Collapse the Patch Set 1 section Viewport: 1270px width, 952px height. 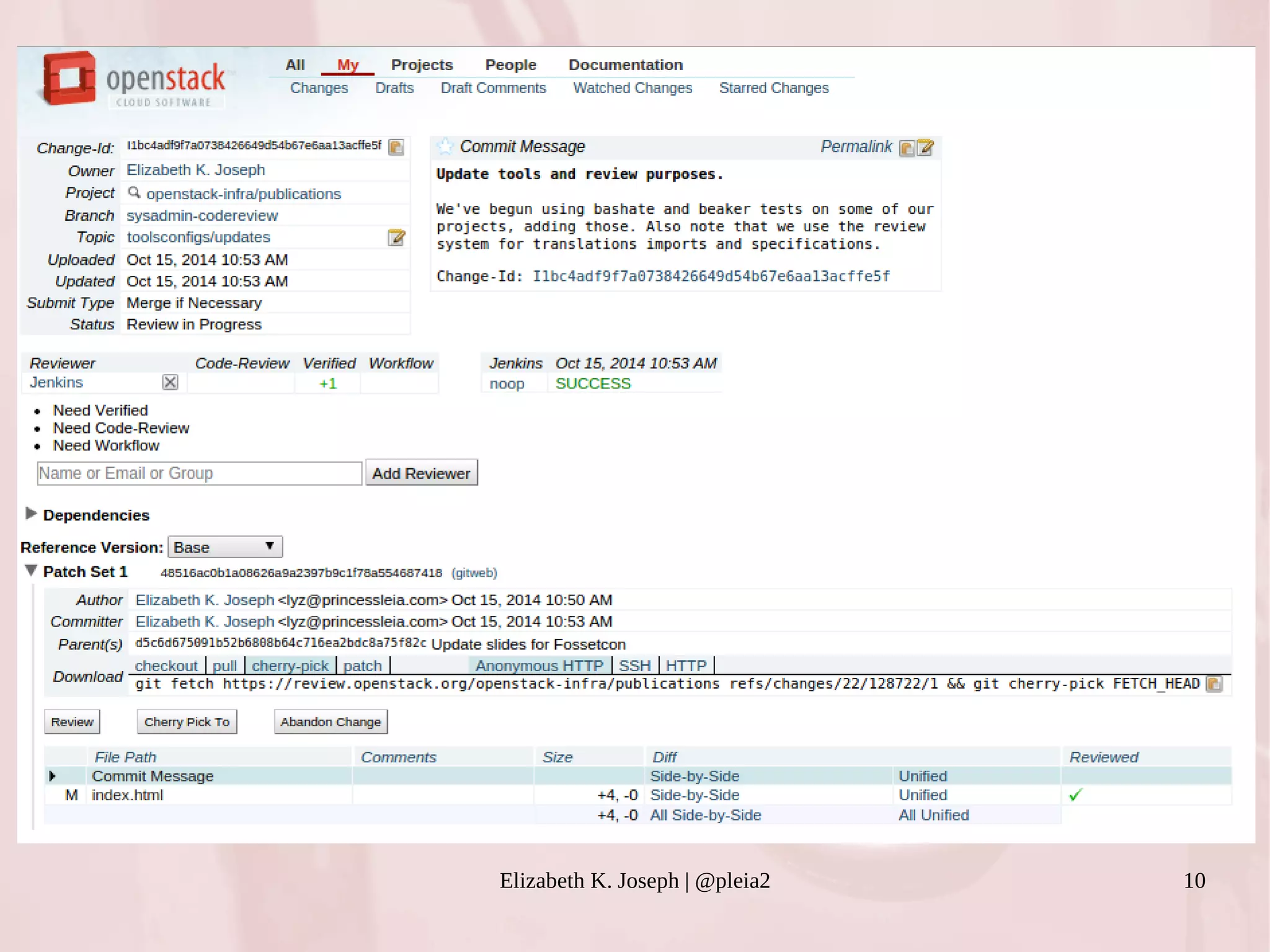pyautogui.click(x=30, y=571)
